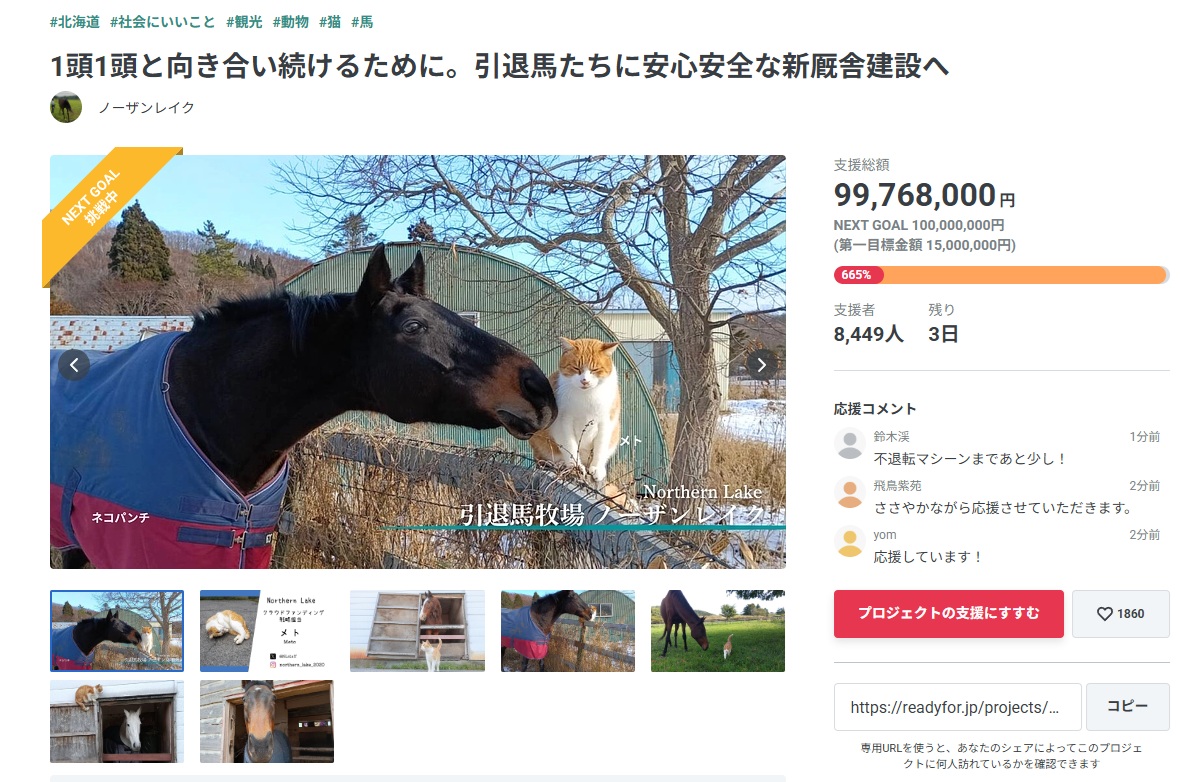Screen dimensions: 1190x782
Task: Select thumbnail of horse grazing on grass
Action: tap(718, 631)
